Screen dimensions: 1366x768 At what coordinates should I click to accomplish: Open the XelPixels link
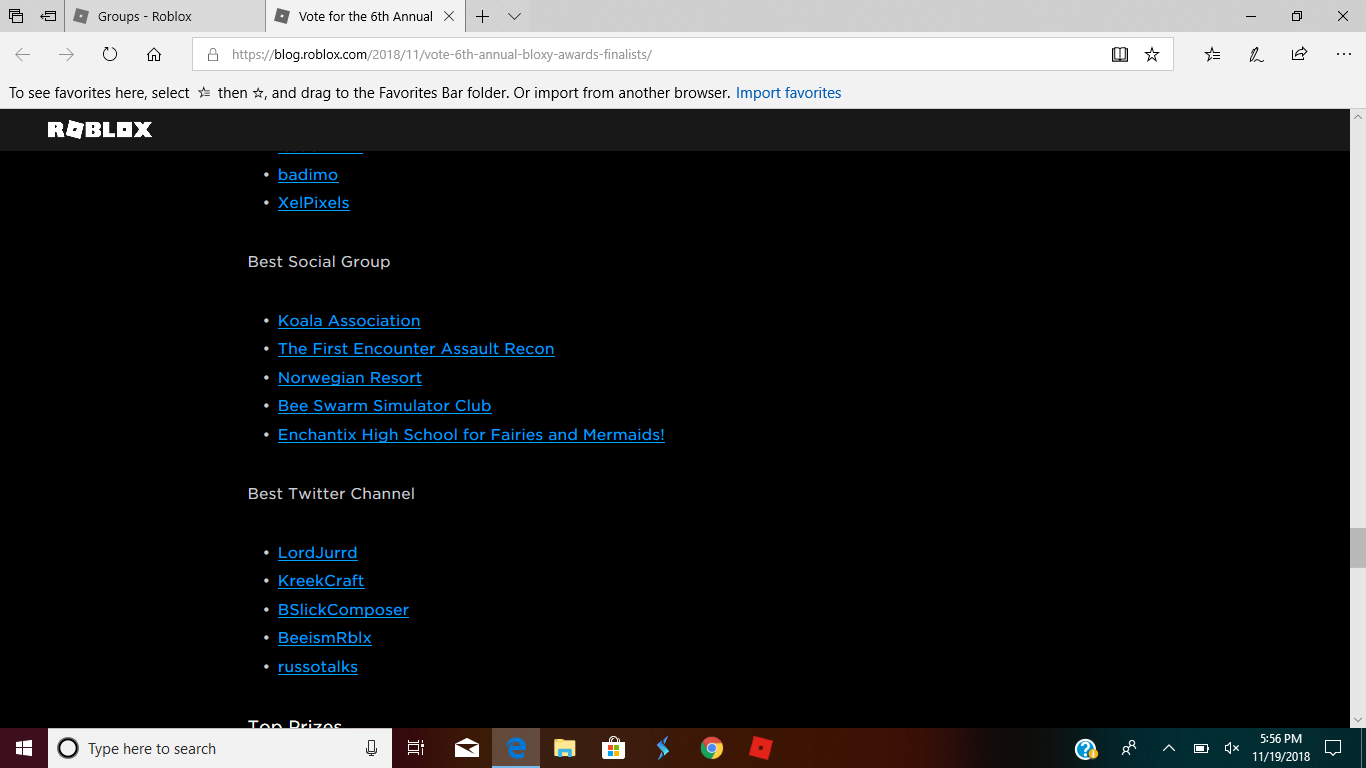tap(314, 203)
